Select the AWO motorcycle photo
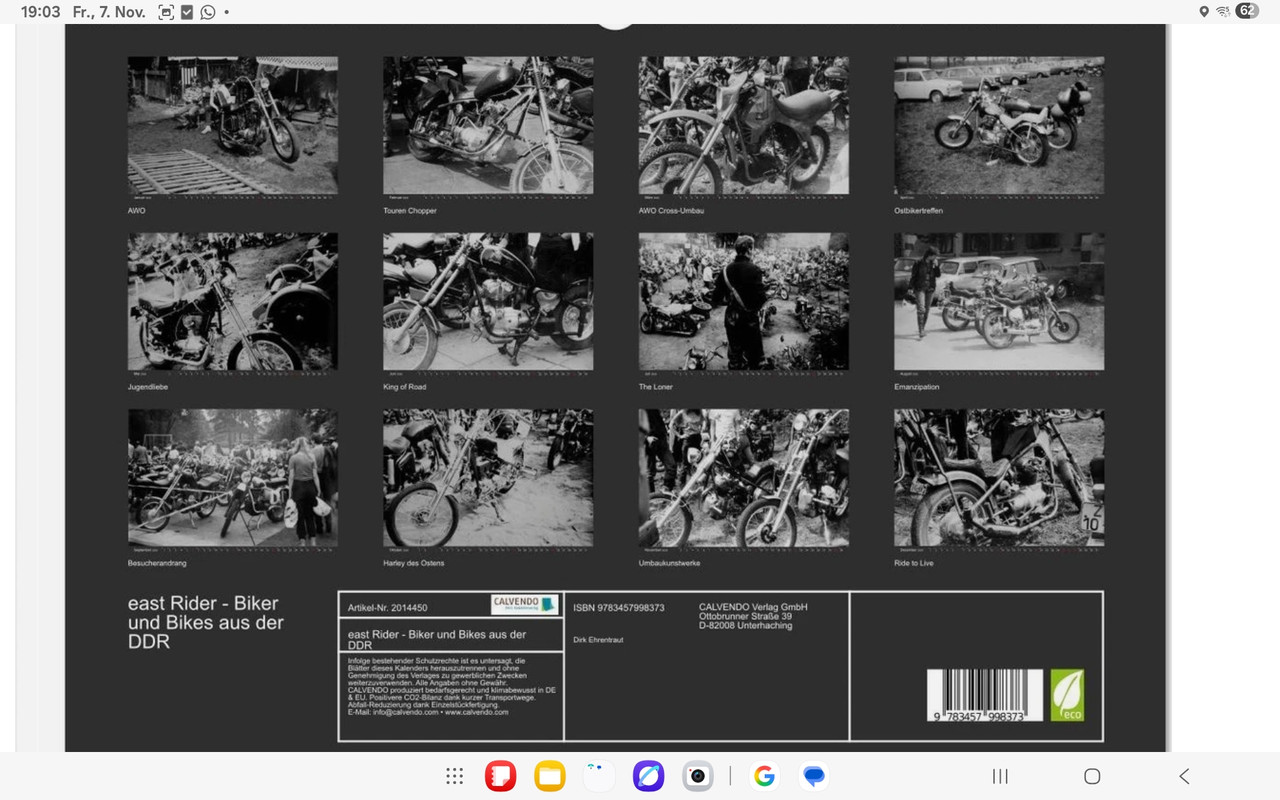The height and width of the screenshot is (800, 1280). pyautogui.click(x=233, y=125)
